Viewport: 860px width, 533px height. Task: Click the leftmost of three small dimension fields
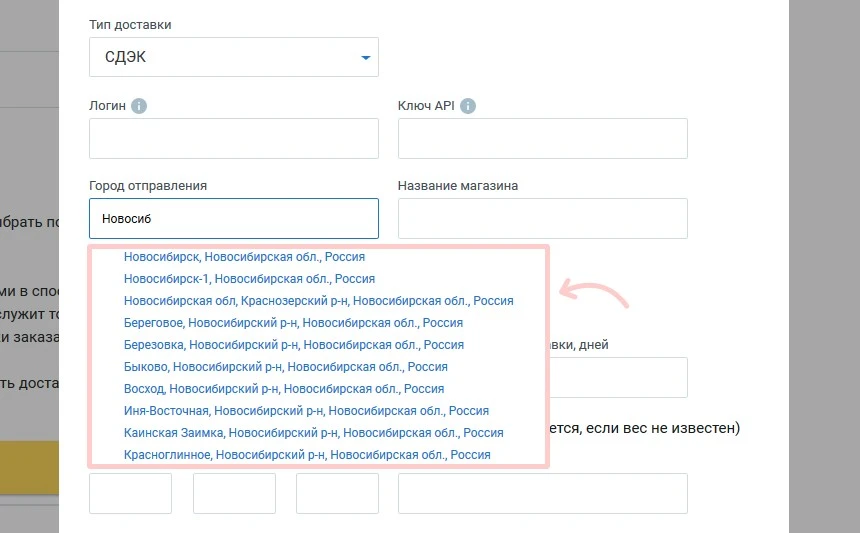coord(130,493)
